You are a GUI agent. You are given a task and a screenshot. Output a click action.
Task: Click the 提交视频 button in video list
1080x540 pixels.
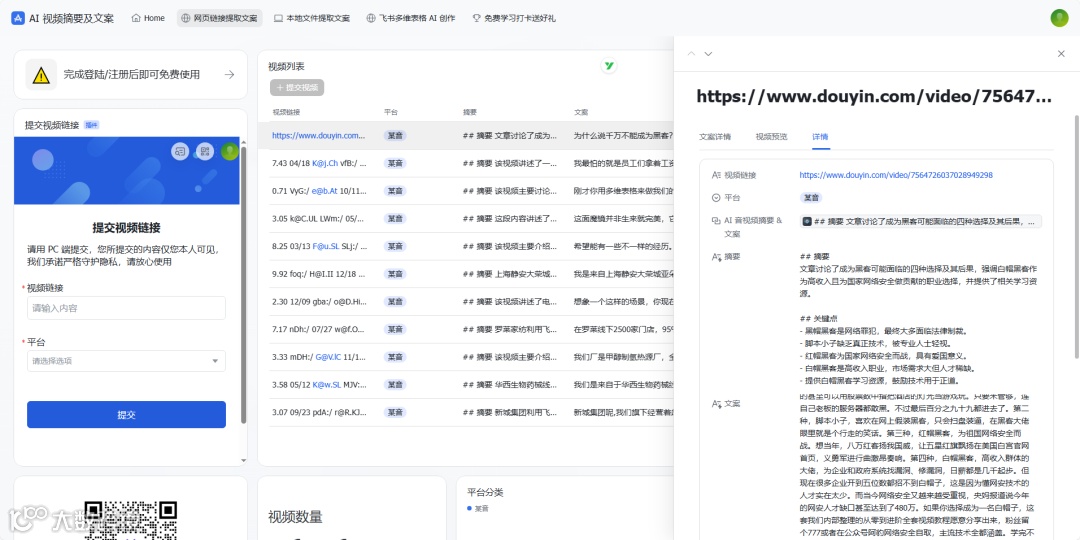tap(297, 87)
